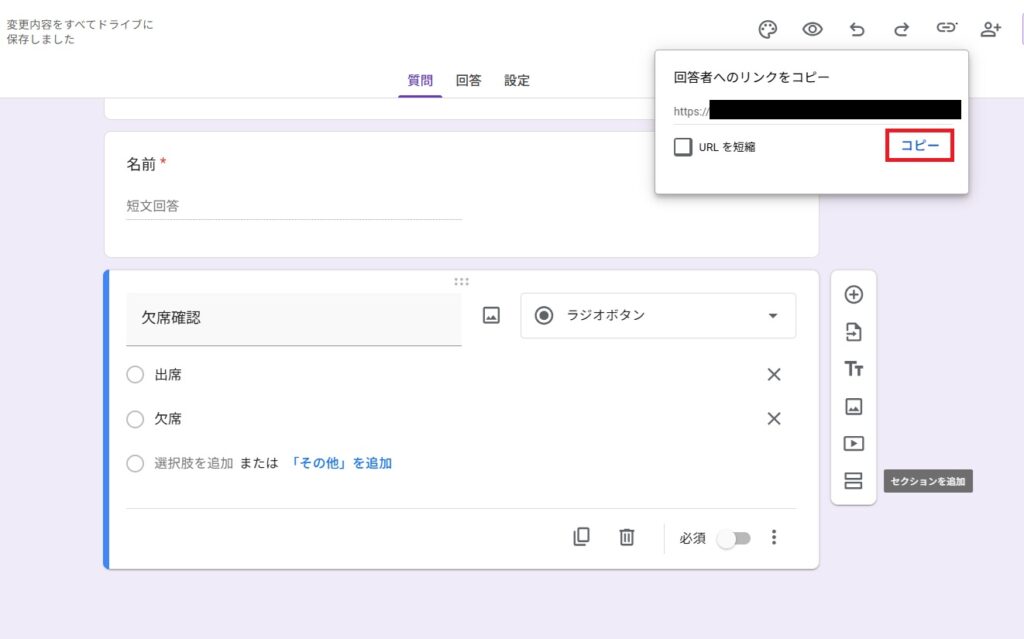
Task: Delete the question with trash icon
Action: pos(626,537)
